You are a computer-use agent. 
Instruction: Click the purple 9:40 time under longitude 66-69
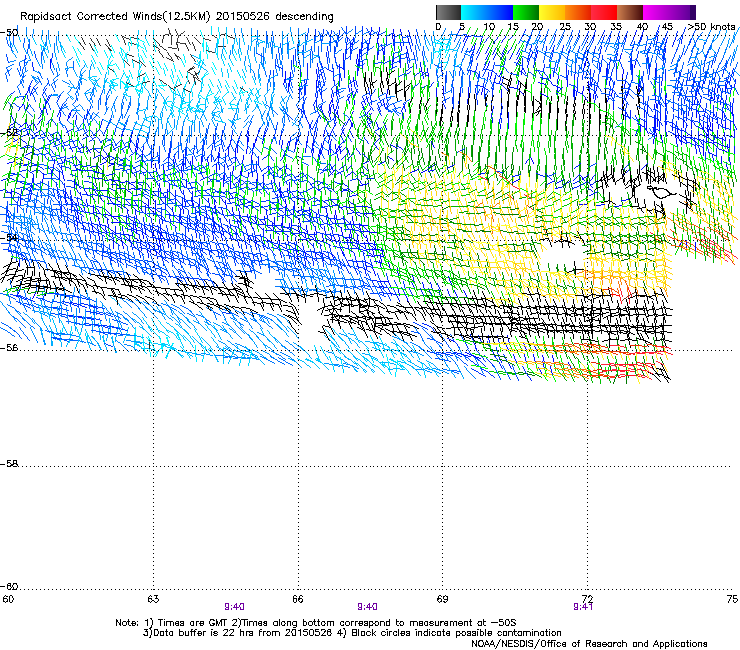point(367,607)
